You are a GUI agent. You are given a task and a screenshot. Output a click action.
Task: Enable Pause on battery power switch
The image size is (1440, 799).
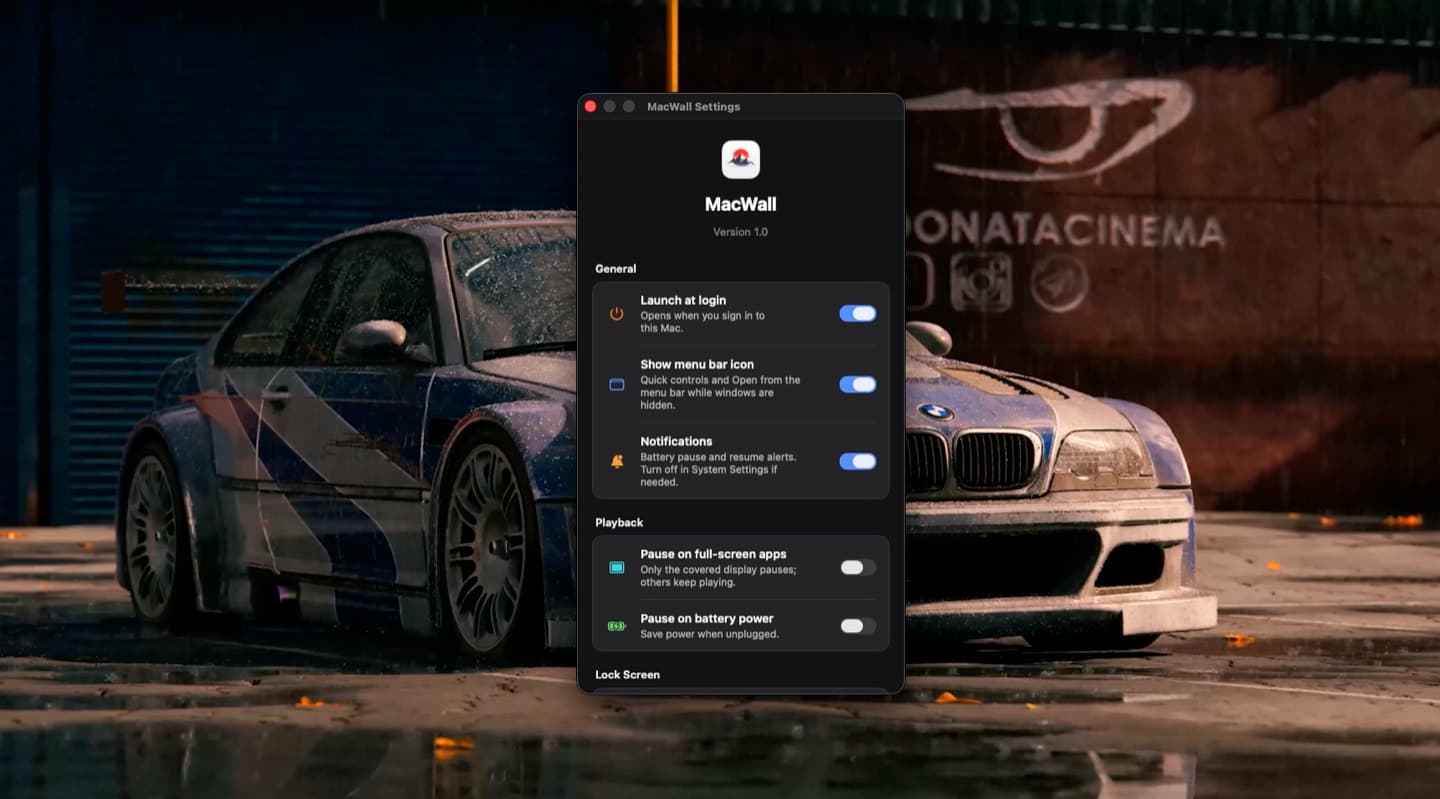(x=858, y=626)
